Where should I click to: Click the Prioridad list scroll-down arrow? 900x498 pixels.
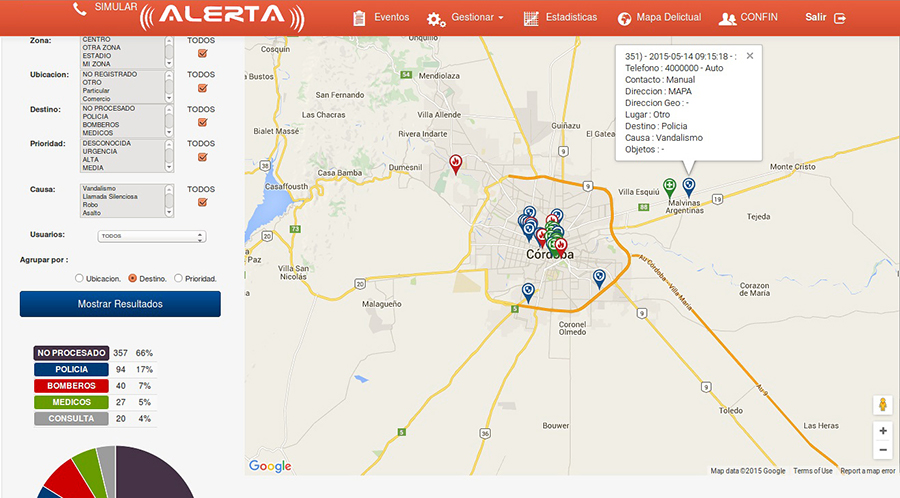point(169,168)
